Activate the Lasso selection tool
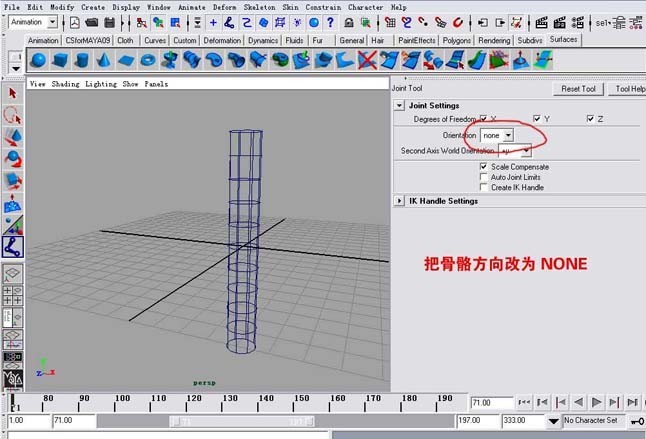The height and width of the screenshot is (439, 646). pyautogui.click(x=13, y=114)
